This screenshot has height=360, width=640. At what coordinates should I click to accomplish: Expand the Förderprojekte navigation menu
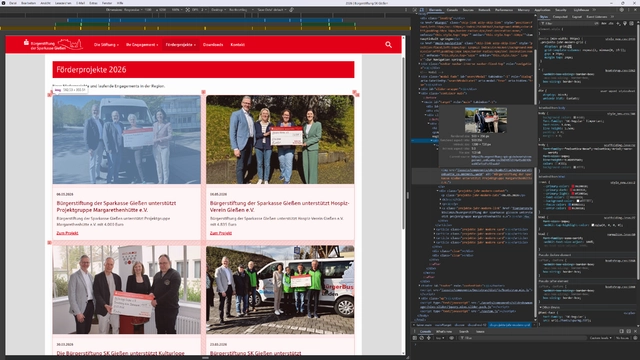coord(180,44)
